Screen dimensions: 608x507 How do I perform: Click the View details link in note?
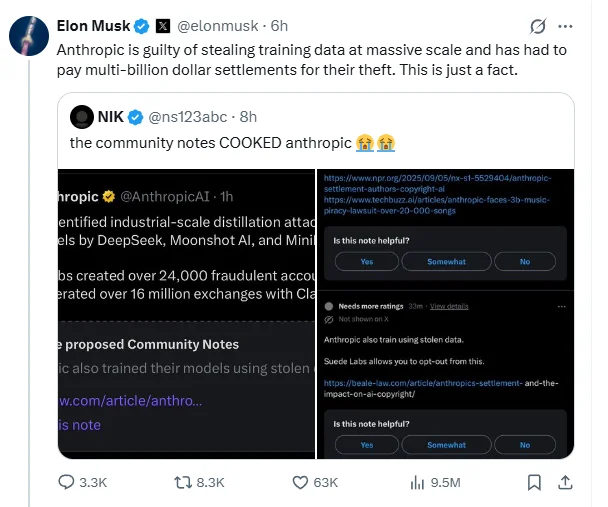point(450,305)
